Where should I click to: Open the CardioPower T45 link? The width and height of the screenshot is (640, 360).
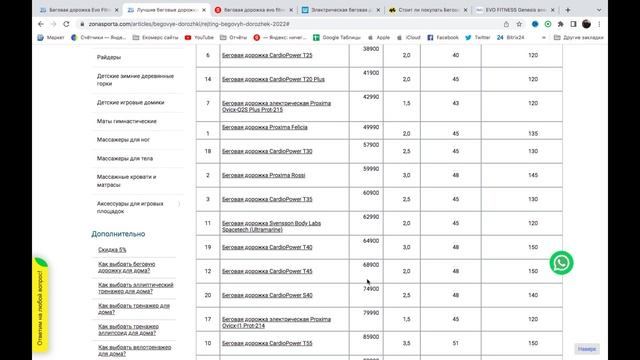(x=267, y=271)
